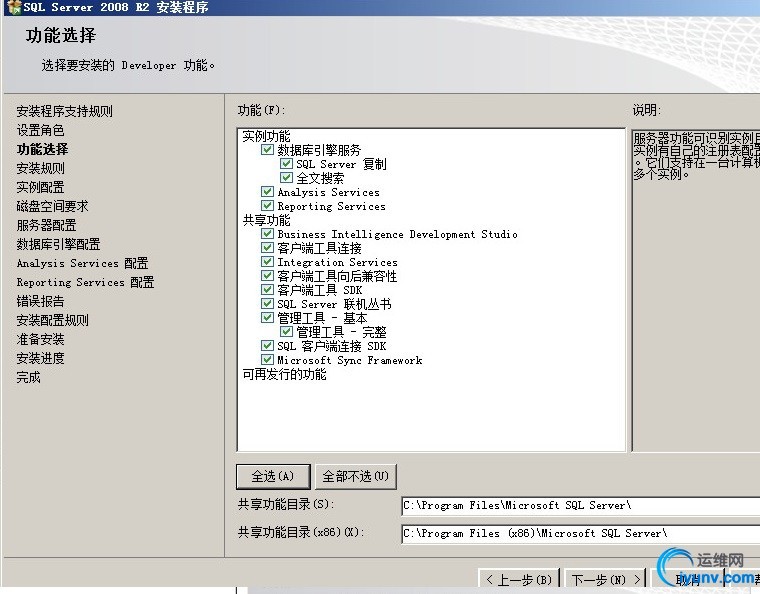Toggle Business Intelligence Development Studio checkbox
760x594 pixels.
267,234
